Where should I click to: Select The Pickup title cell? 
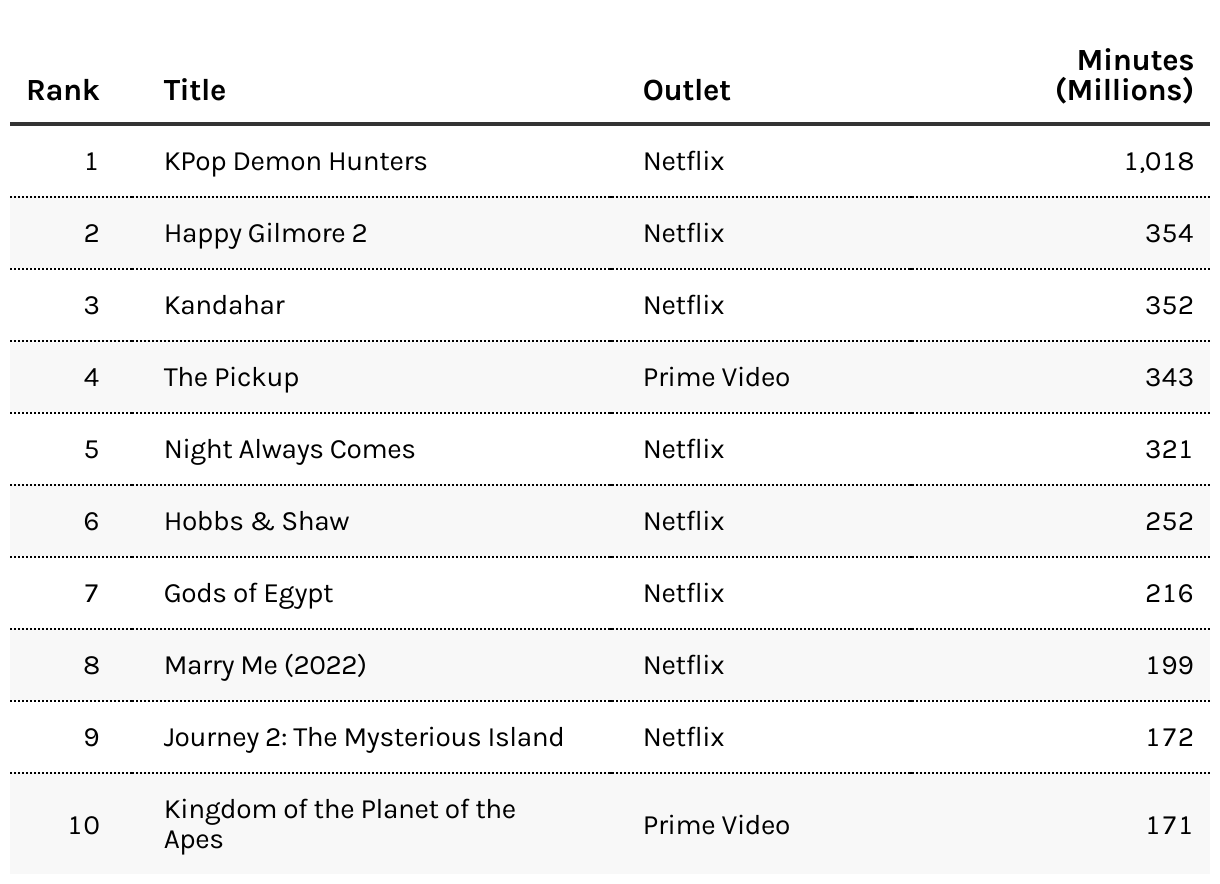point(231,377)
